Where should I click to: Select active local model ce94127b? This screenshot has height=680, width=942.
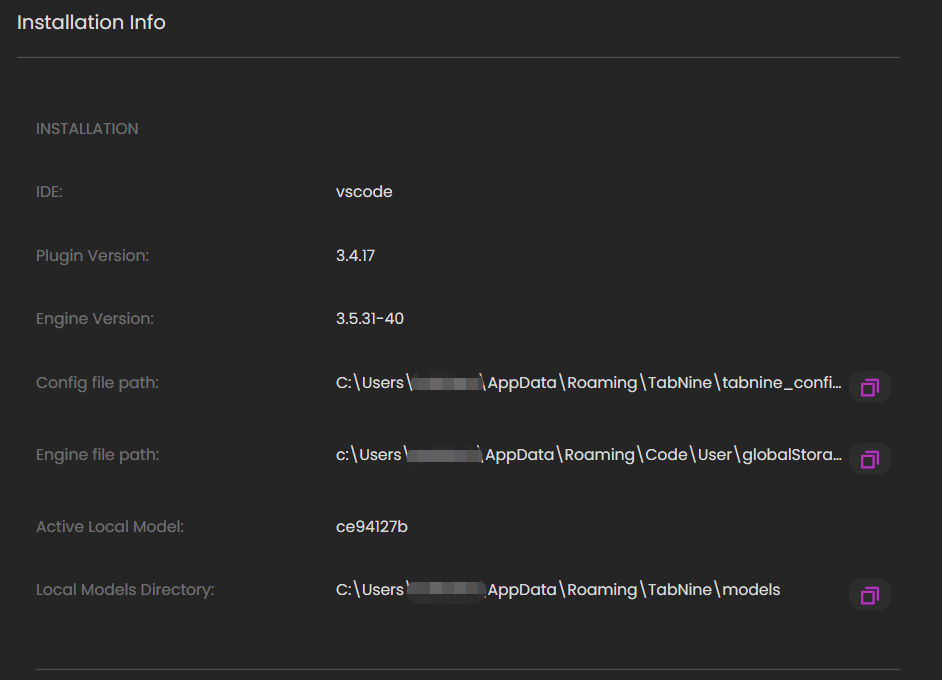371,526
